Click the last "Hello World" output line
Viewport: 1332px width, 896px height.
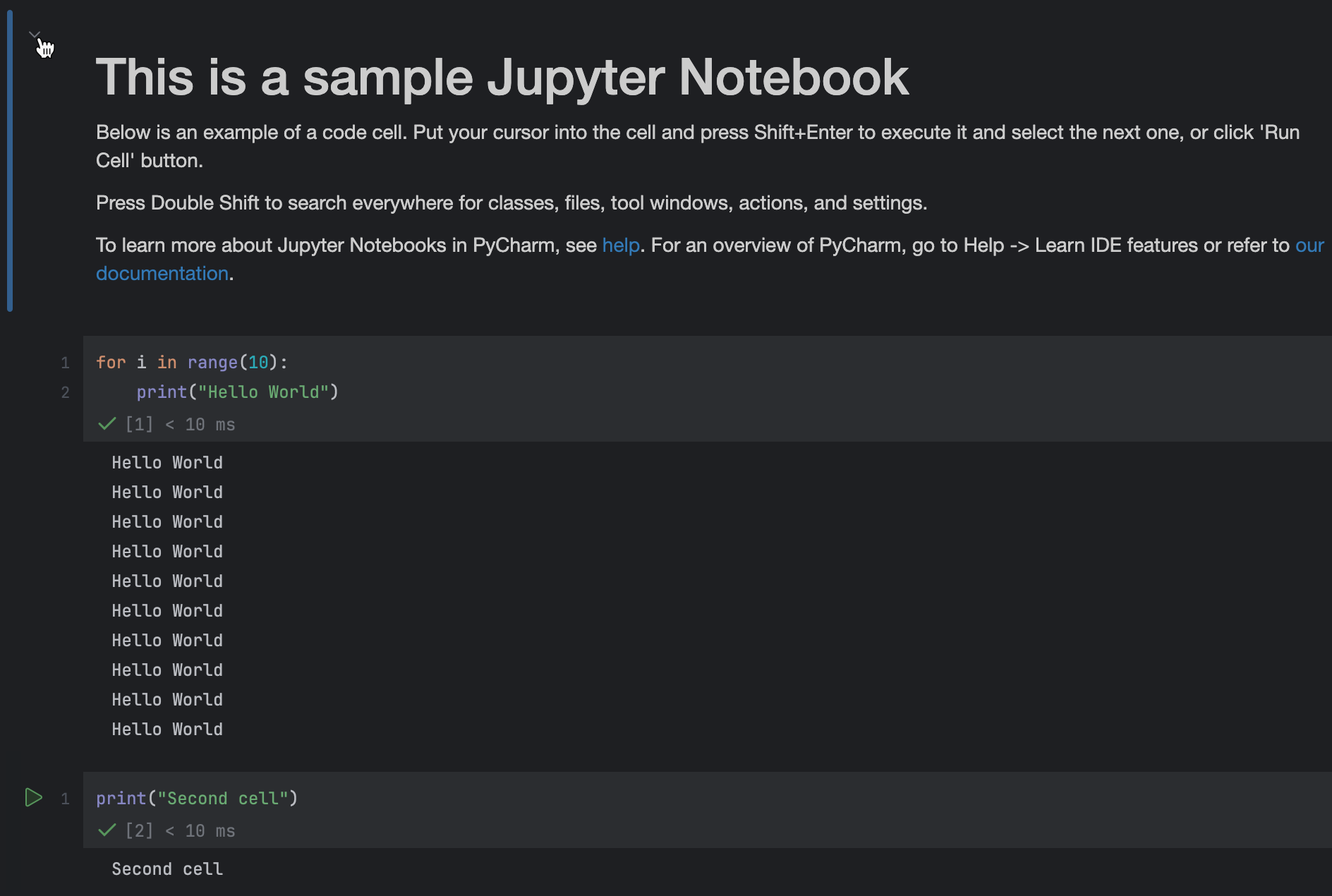coord(166,729)
